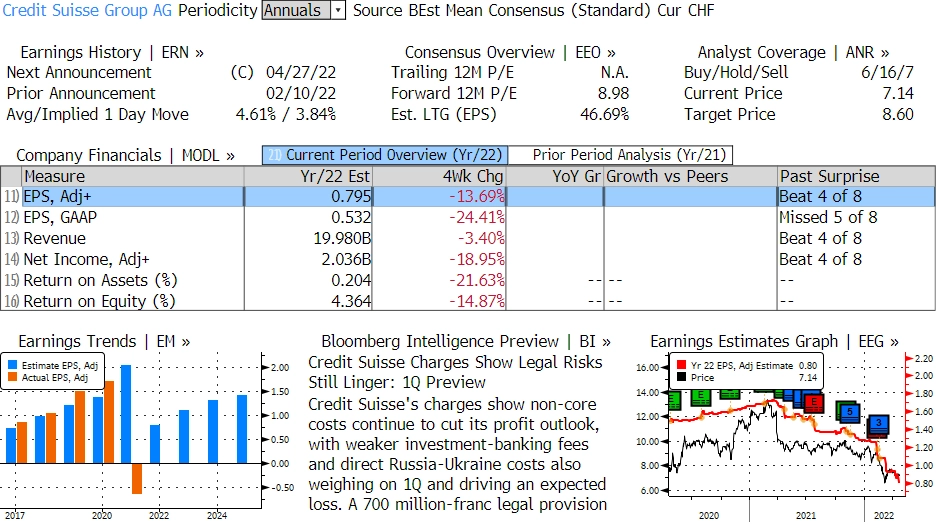Click the Annuals periodicity field

tap(296, 10)
